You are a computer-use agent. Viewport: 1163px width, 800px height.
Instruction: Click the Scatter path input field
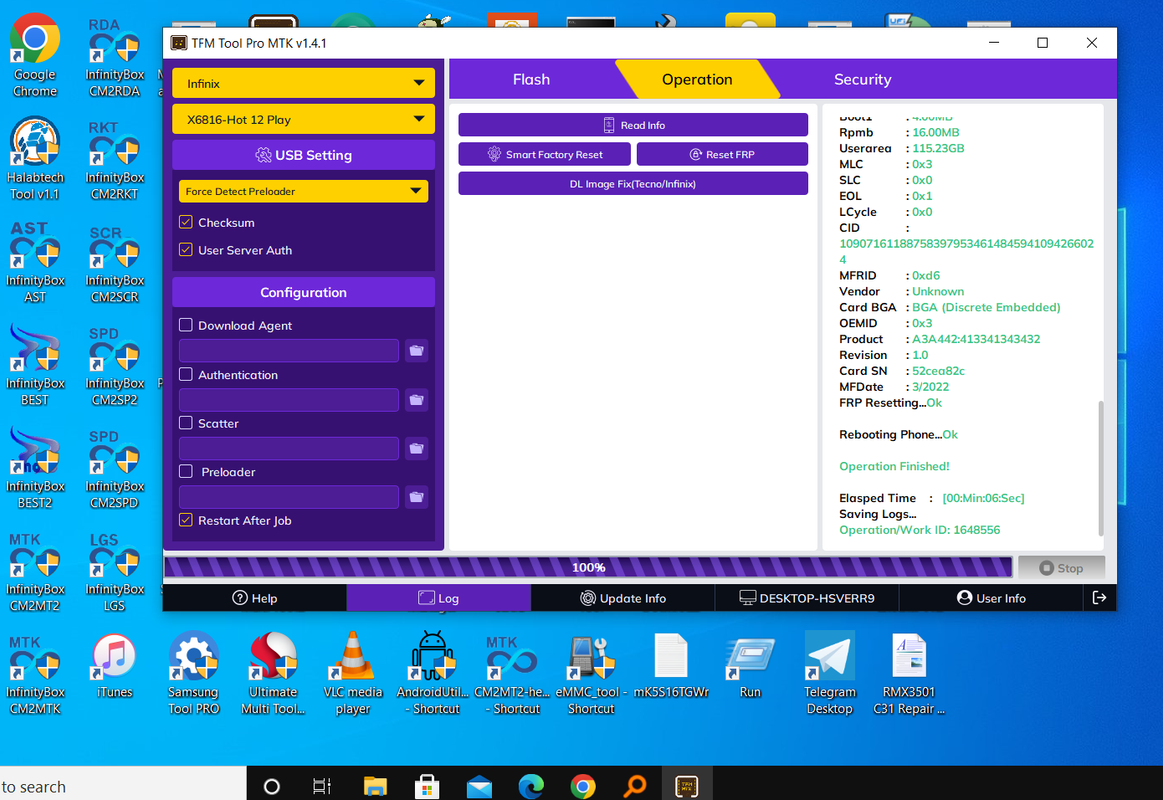point(289,449)
